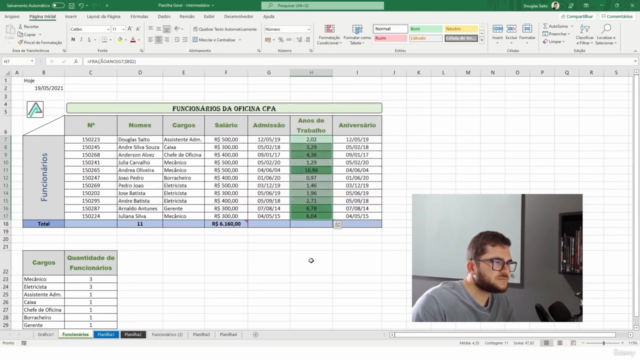
Task: Open Comentários pane
Action: click(x=617, y=16)
